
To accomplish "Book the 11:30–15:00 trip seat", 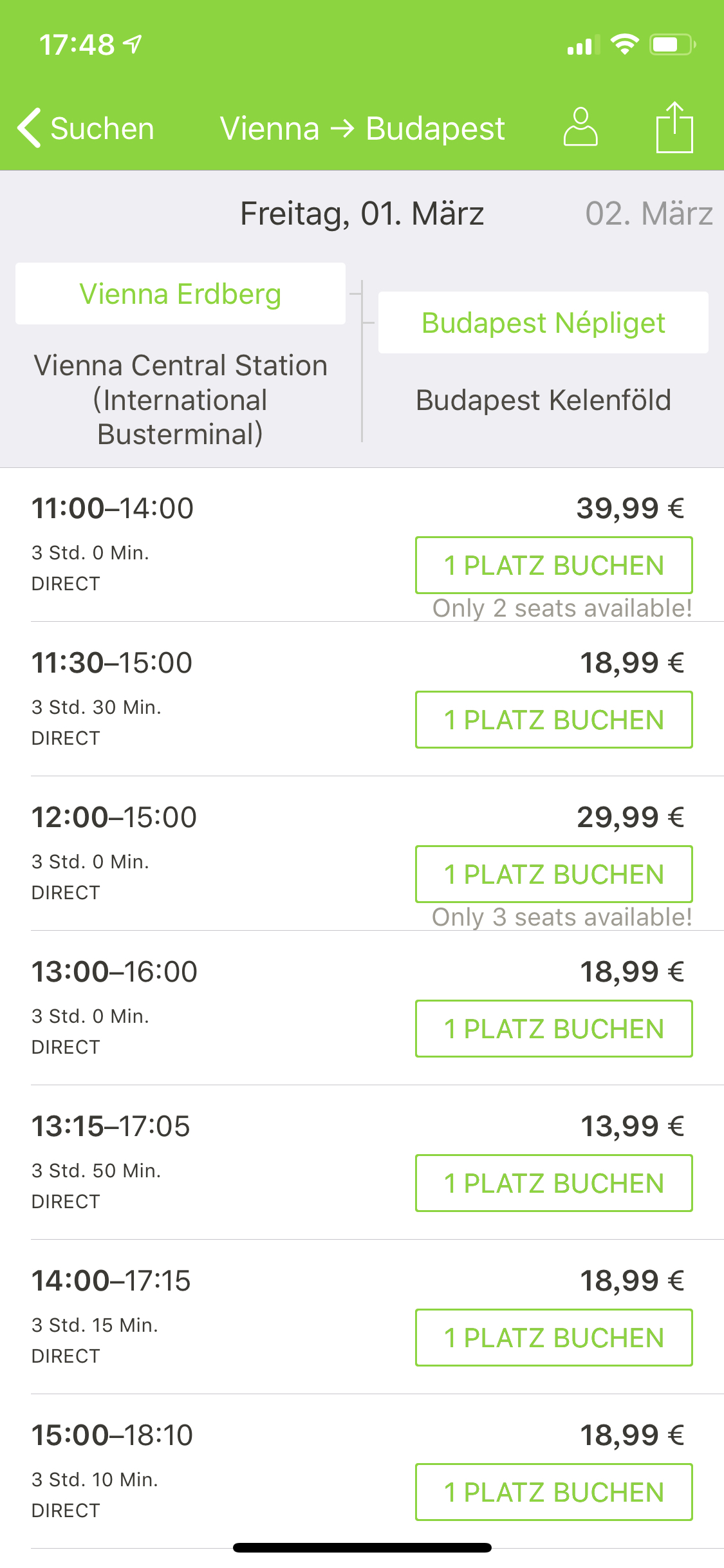I will (553, 720).
